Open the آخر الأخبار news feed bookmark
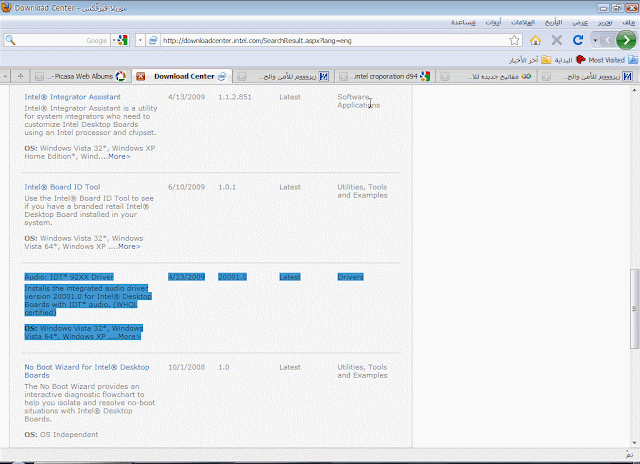Viewport: 640px width, 464px height. (x=523, y=60)
